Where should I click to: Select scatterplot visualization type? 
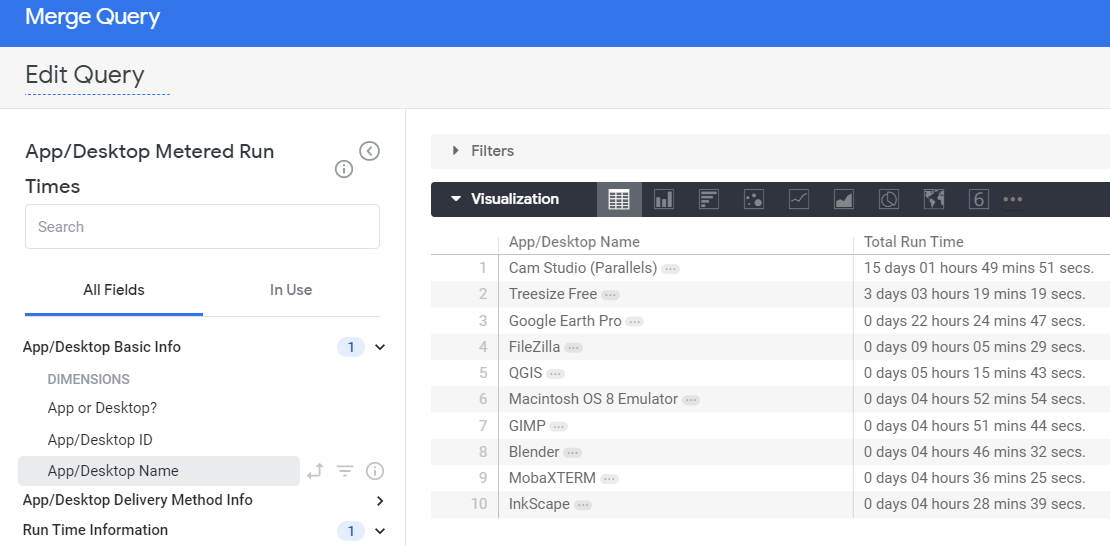754,199
